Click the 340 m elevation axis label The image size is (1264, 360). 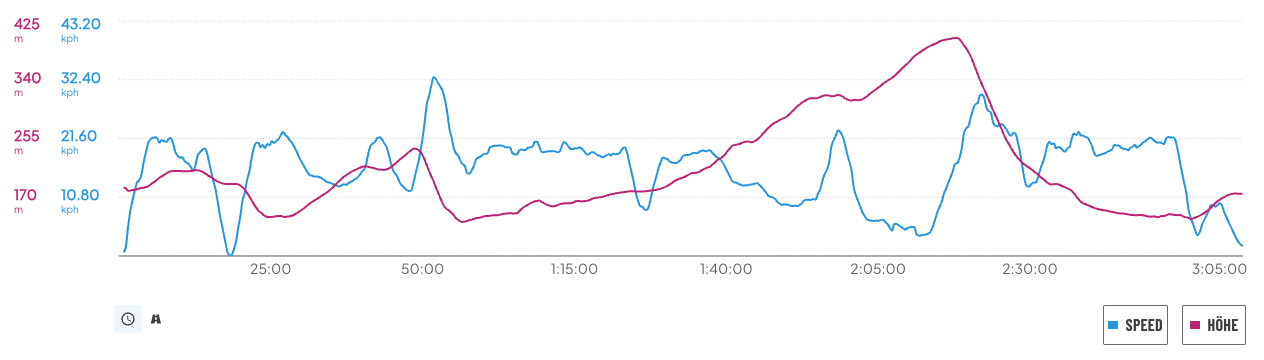point(26,78)
